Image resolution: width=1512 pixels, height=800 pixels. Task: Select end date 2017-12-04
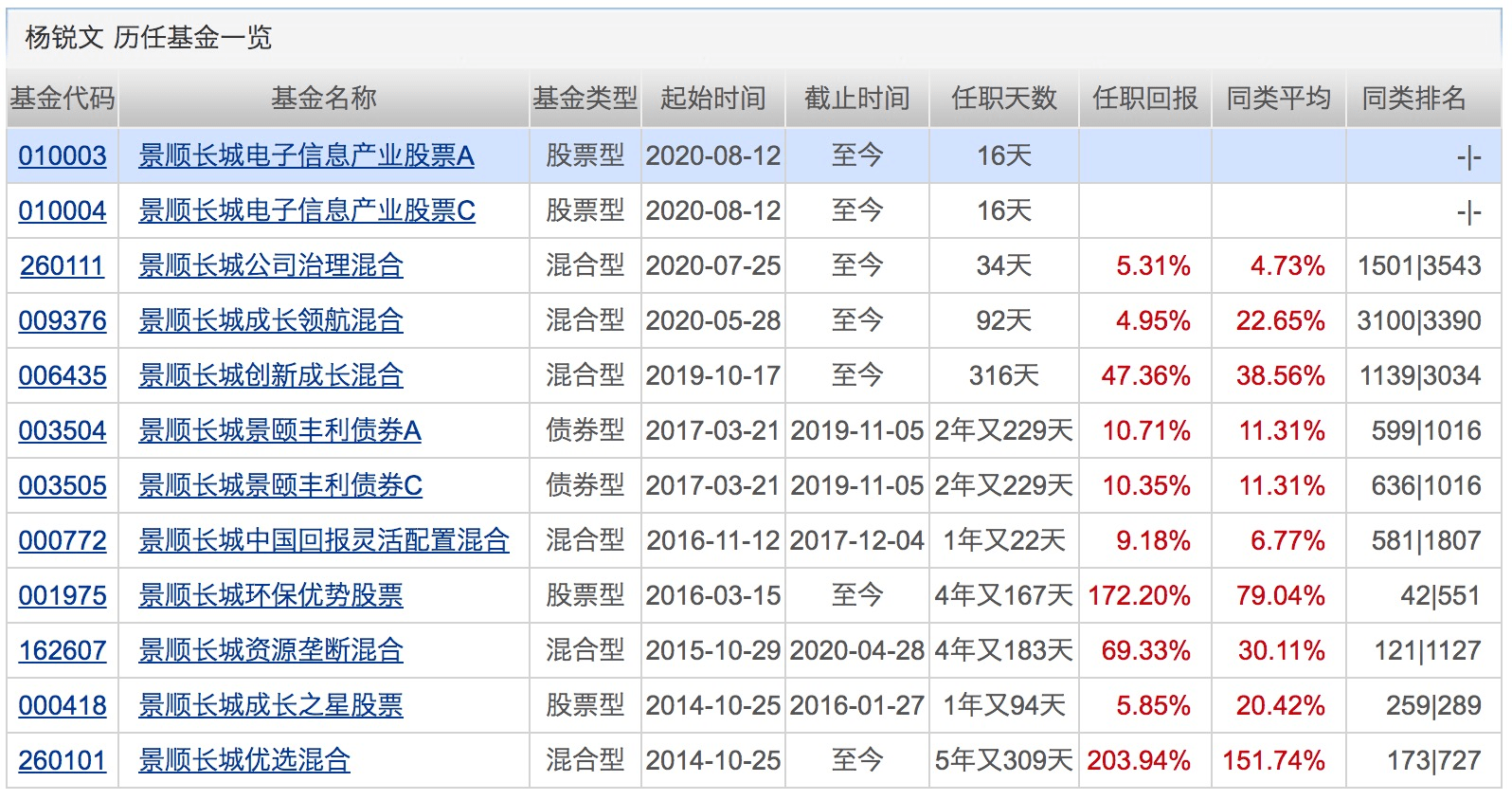[x=857, y=540]
